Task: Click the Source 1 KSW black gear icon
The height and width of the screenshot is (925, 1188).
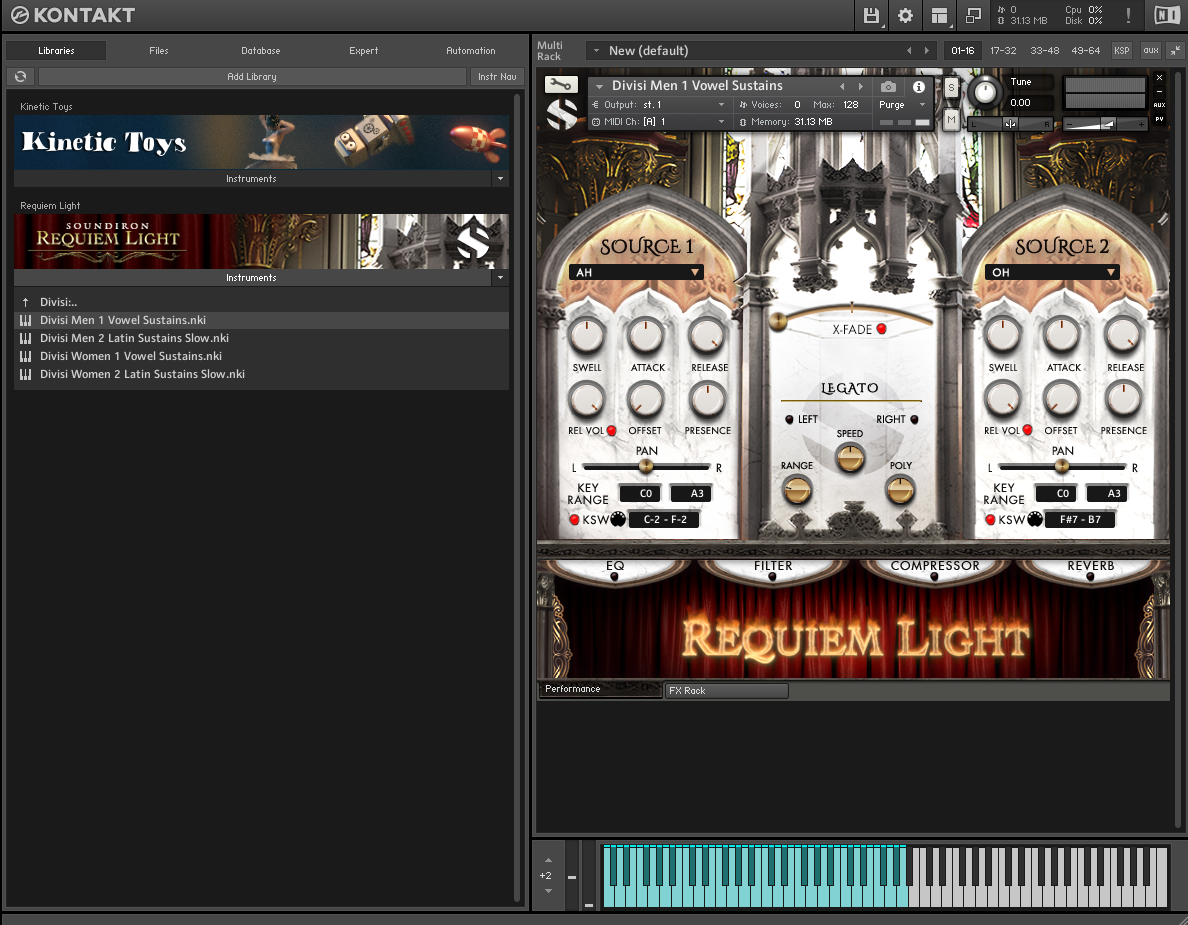Action: click(618, 519)
